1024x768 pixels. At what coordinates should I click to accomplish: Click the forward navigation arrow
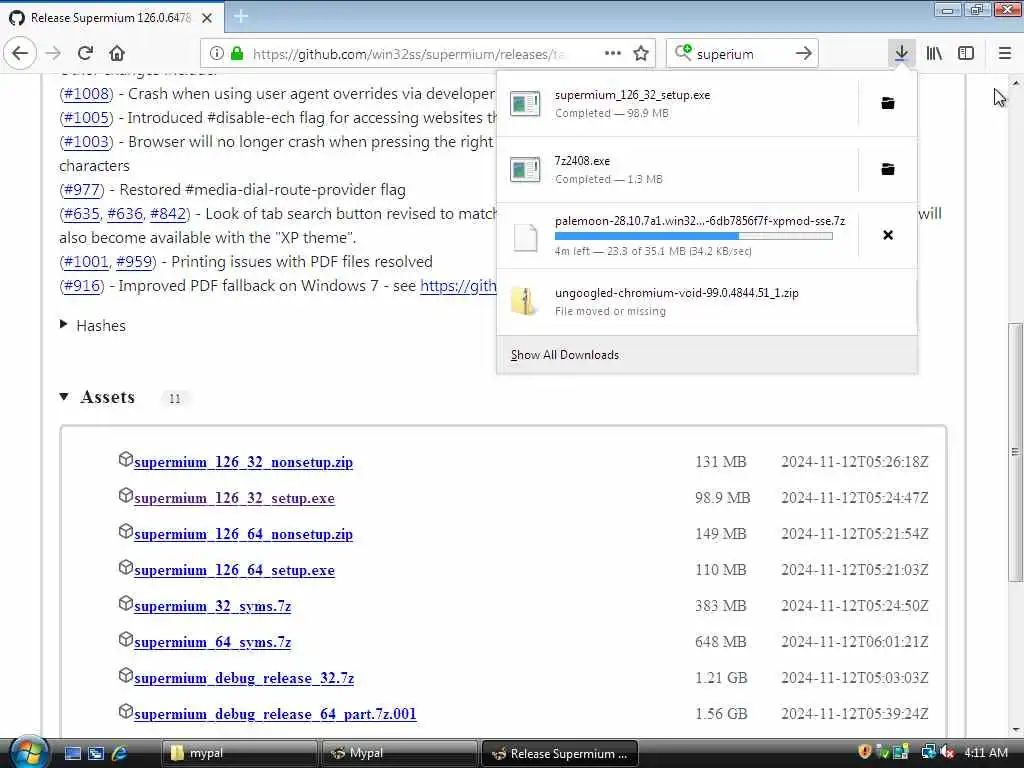click(x=54, y=53)
